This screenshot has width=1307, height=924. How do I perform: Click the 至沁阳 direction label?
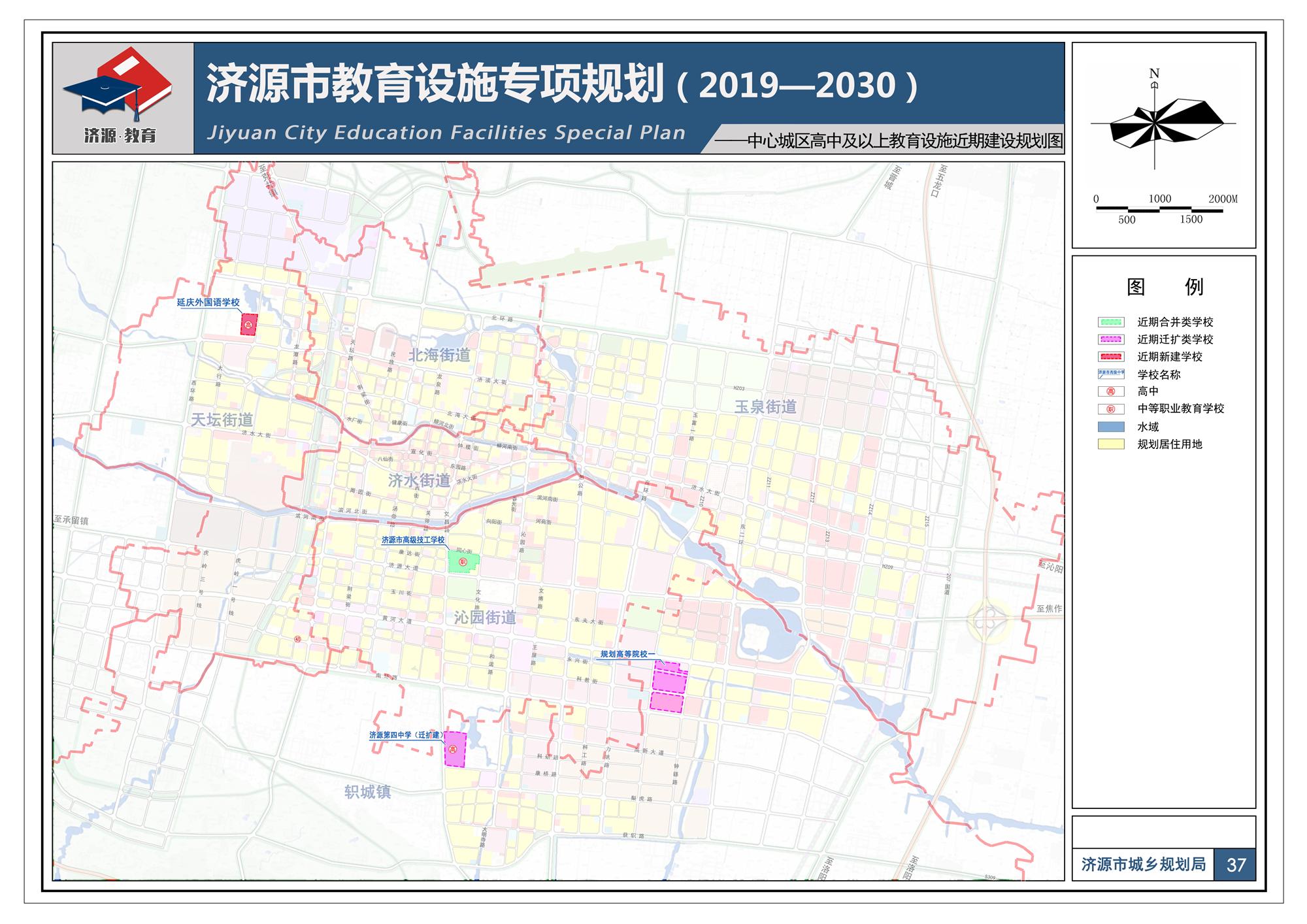[1051, 566]
